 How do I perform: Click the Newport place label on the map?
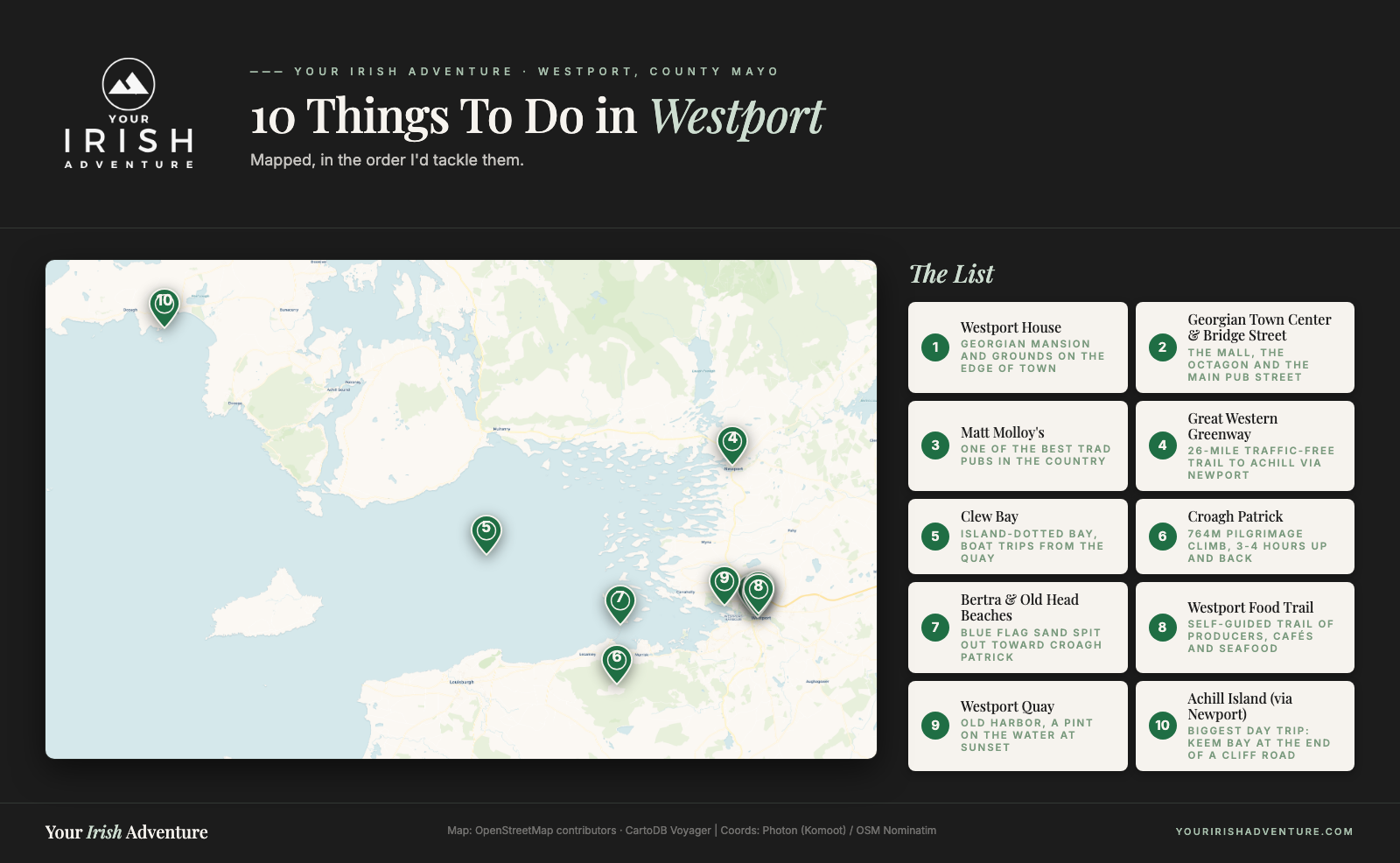coord(733,469)
